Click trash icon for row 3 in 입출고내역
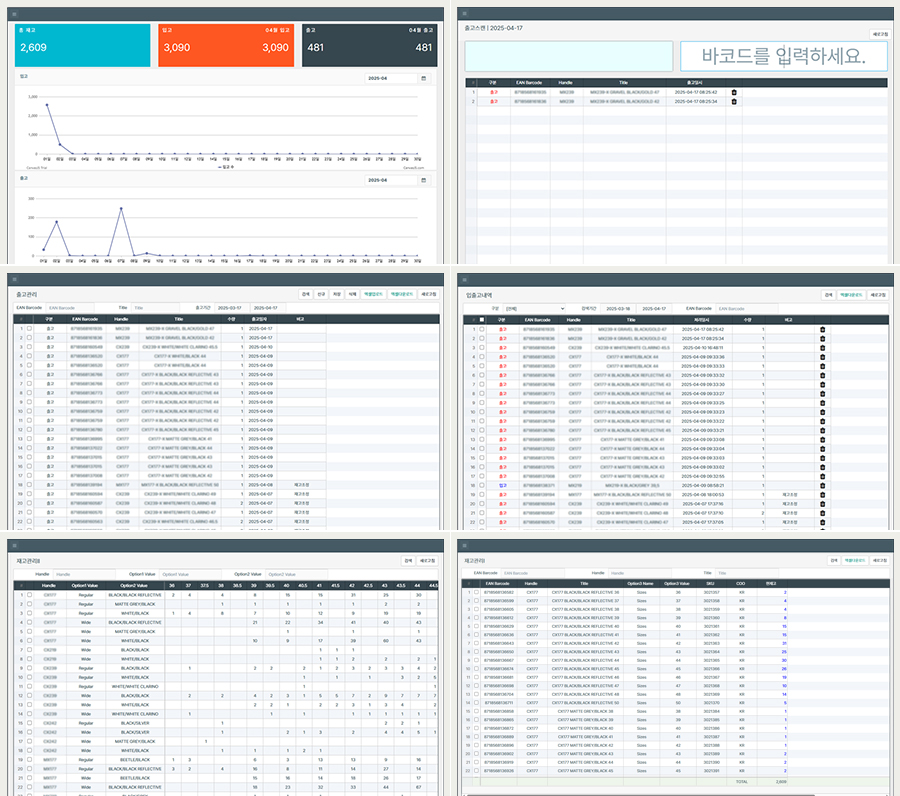The image size is (900, 796). (x=823, y=348)
